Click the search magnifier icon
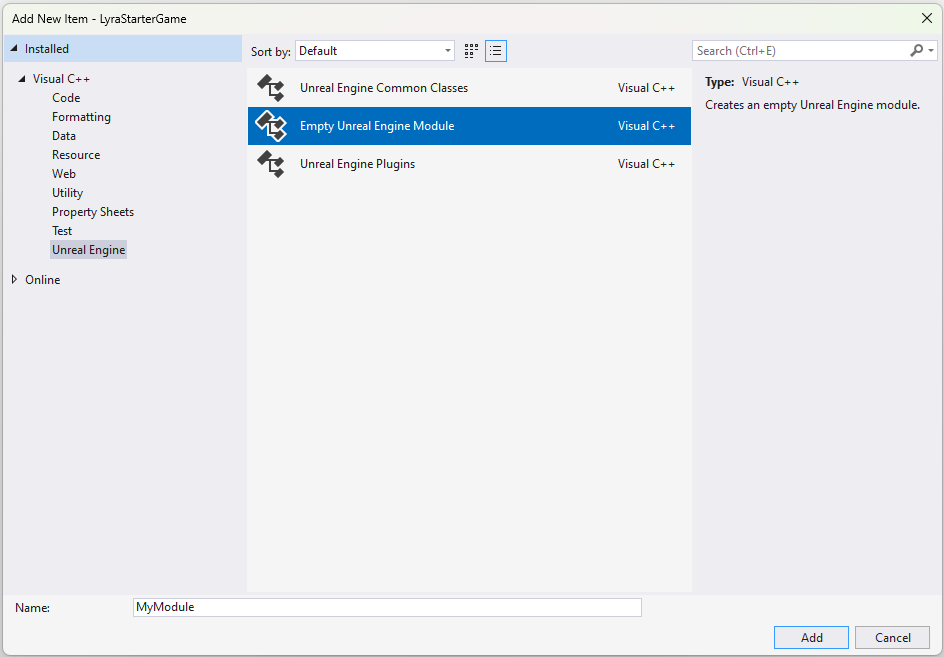 pyautogui.click(x=916, y=50)
